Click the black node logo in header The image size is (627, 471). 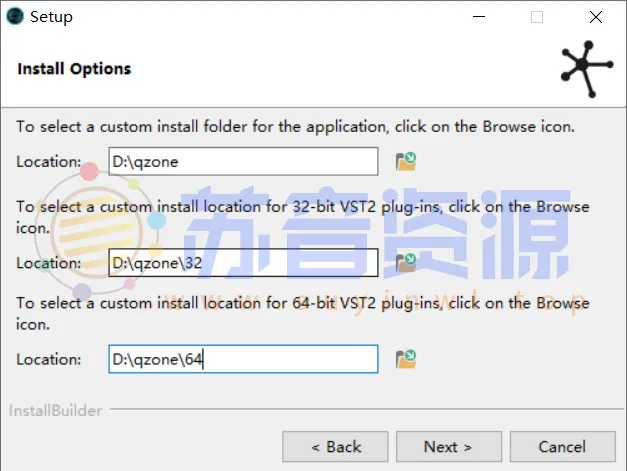(x=587, y=69)
